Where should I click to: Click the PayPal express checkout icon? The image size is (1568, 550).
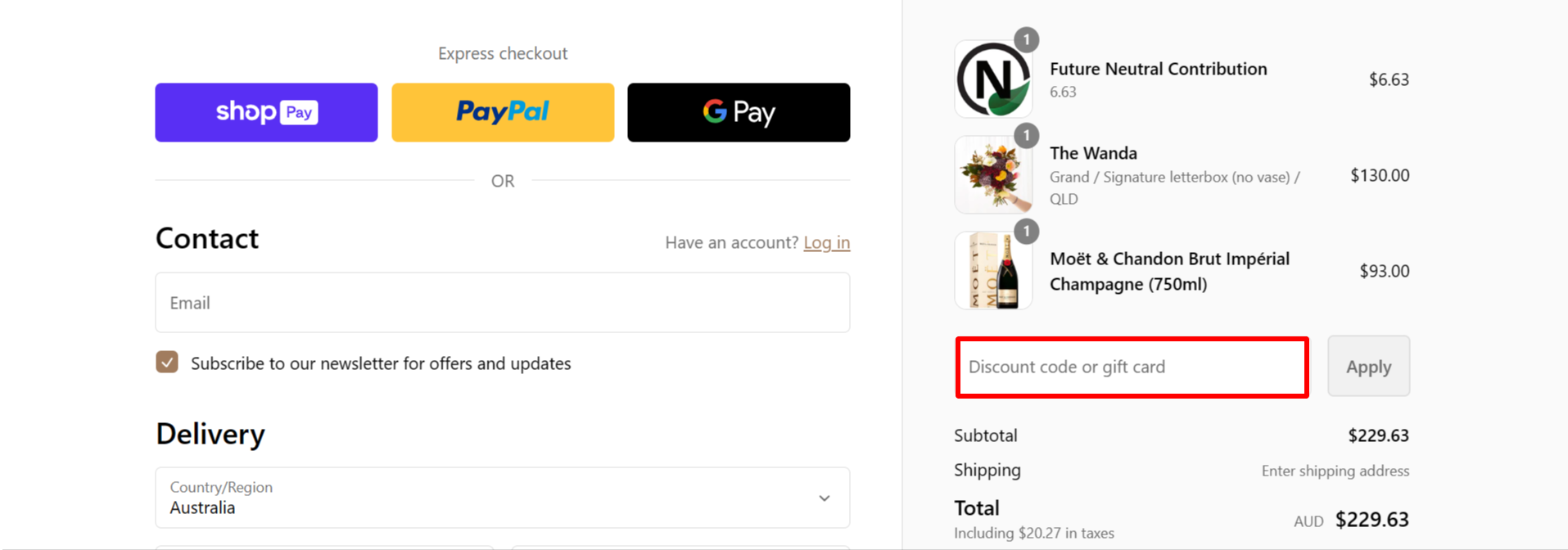(502, 112)
